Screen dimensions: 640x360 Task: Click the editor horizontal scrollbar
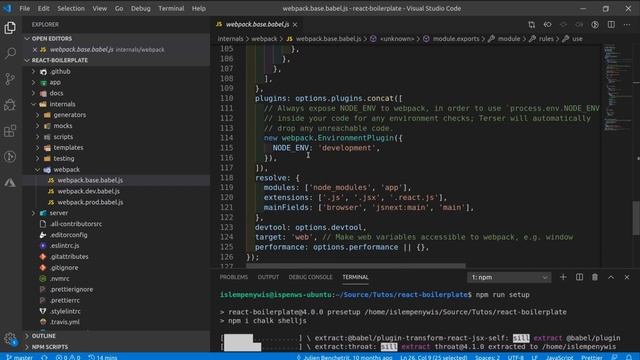pos(356,266)
